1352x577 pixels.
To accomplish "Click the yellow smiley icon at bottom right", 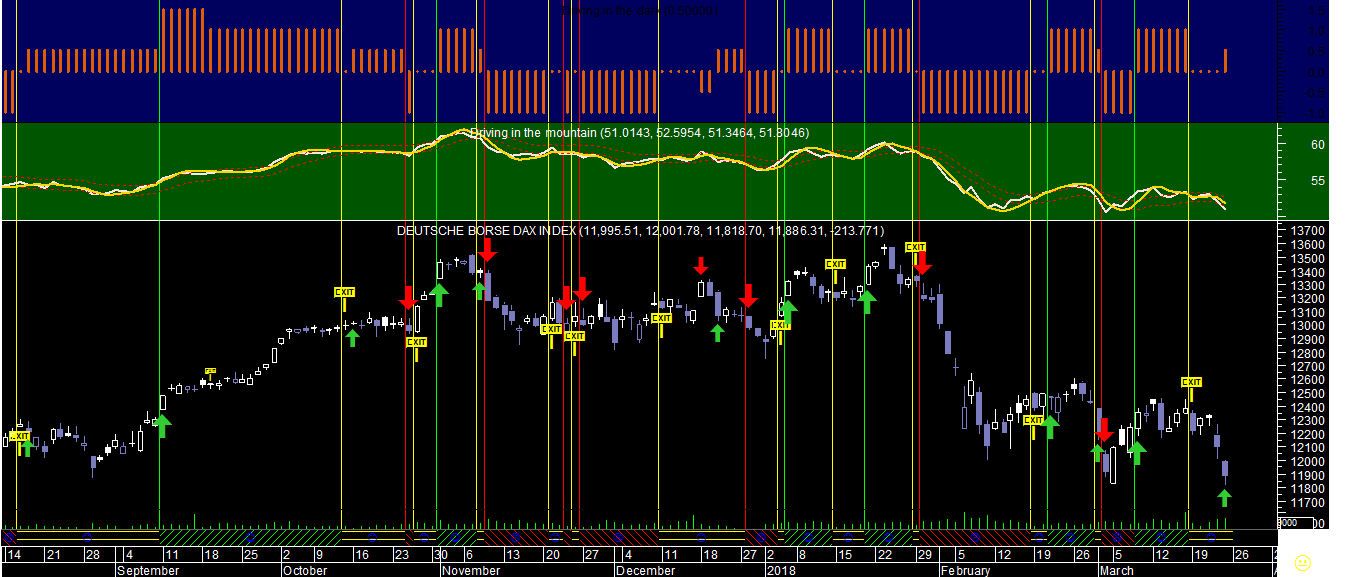I will pos(1302,563).
